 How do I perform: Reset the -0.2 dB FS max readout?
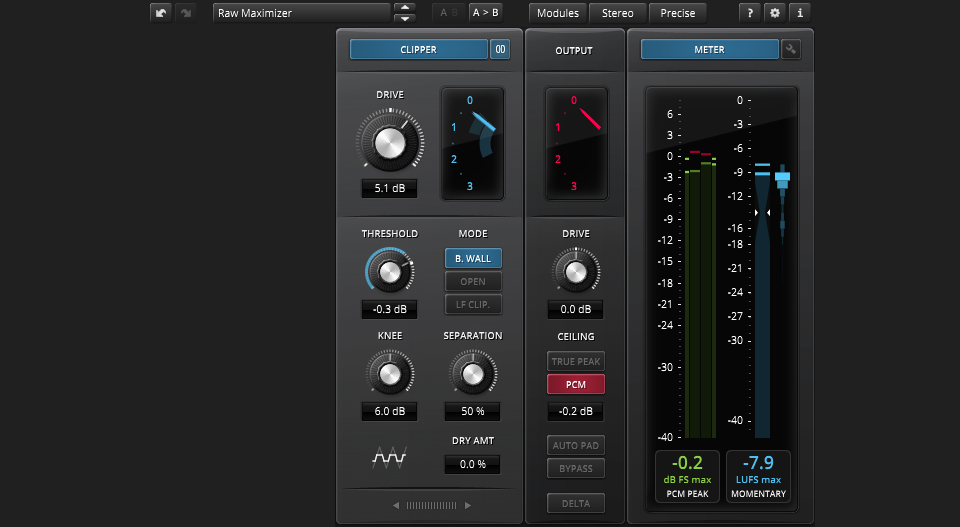click(x=688, y=477)
